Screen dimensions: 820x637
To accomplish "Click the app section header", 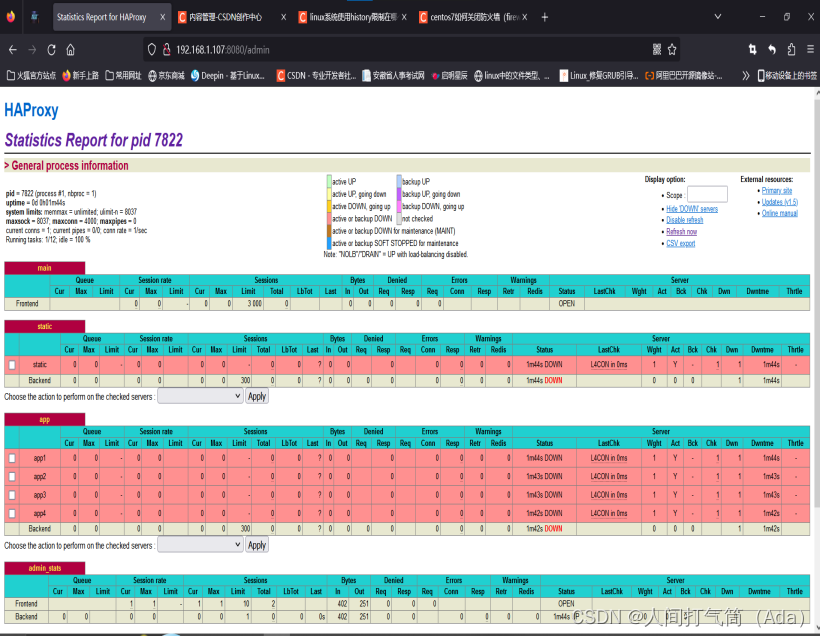I will pos(44,419).
